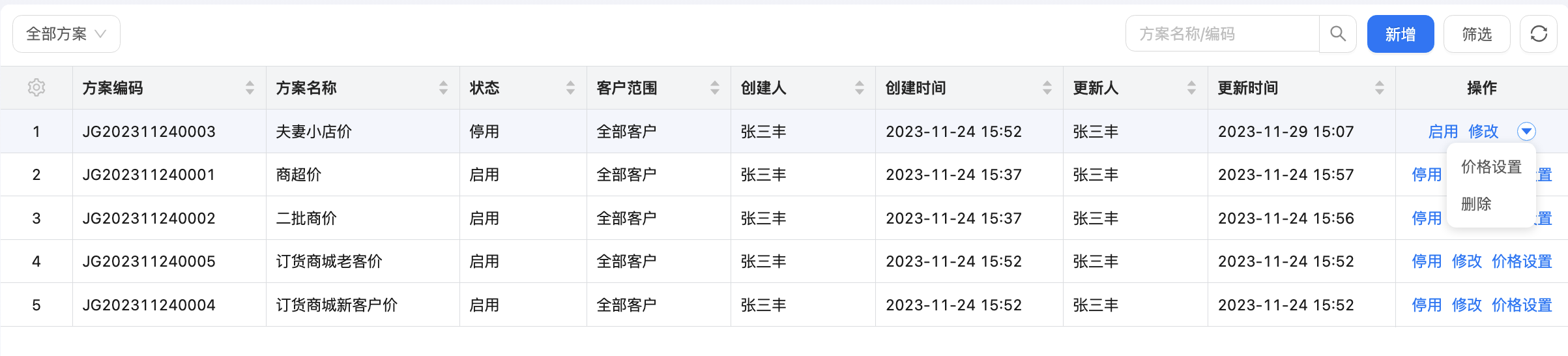Sort by 客户范围 column arrows
The height and width of the screenshot is (356, 1568).
(x=715, y=87)
